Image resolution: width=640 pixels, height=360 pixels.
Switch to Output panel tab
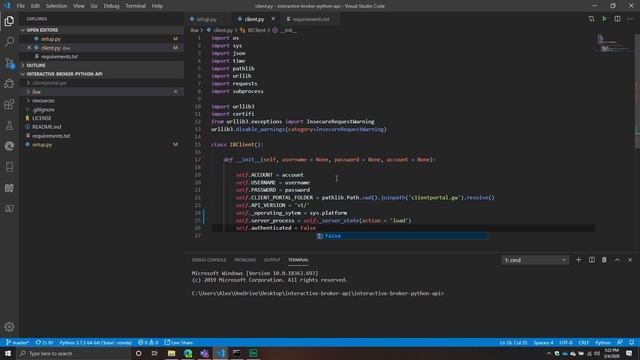[272, 260]
